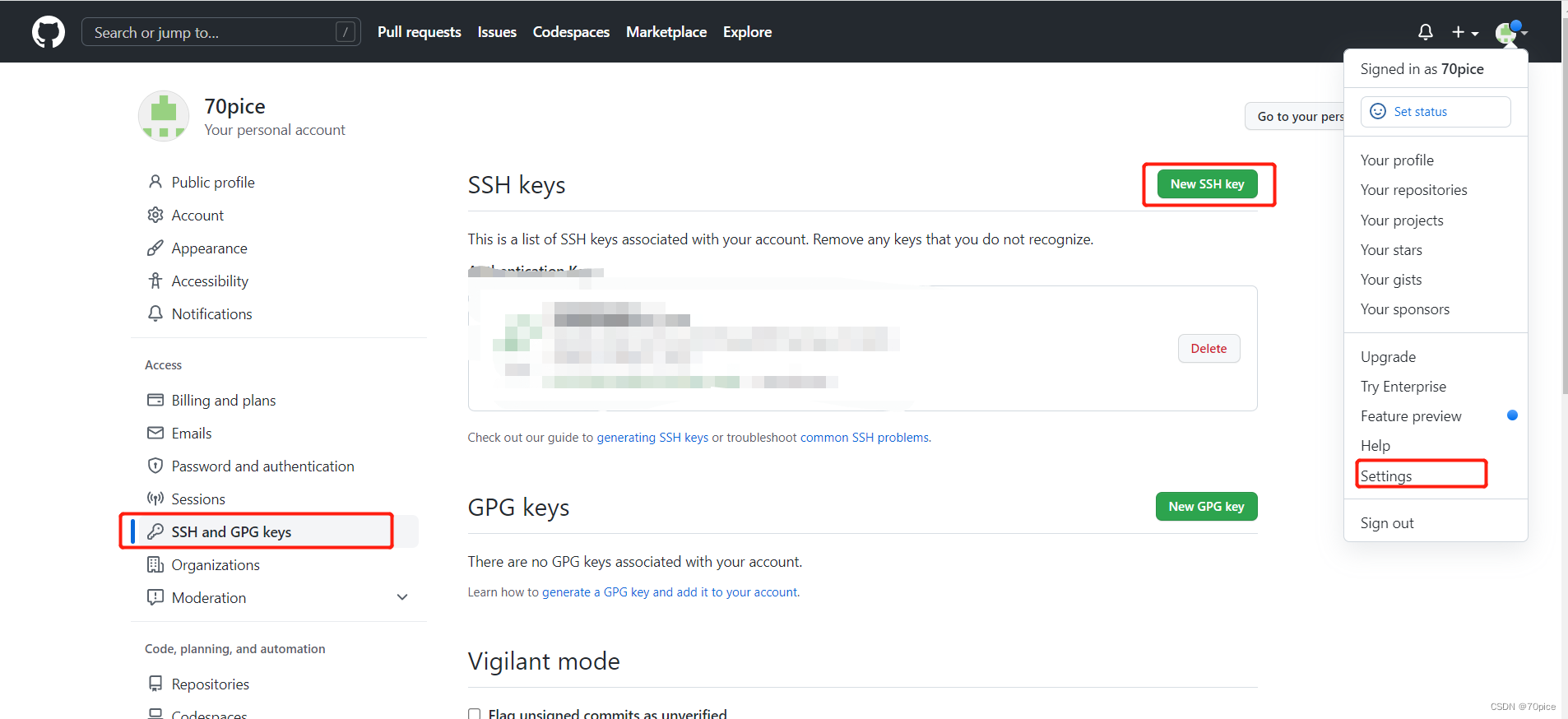Click the Repositories repo icon
The height and width of the screenshot is (719, 1568).
pyautogui.click(x=155, y=684)
